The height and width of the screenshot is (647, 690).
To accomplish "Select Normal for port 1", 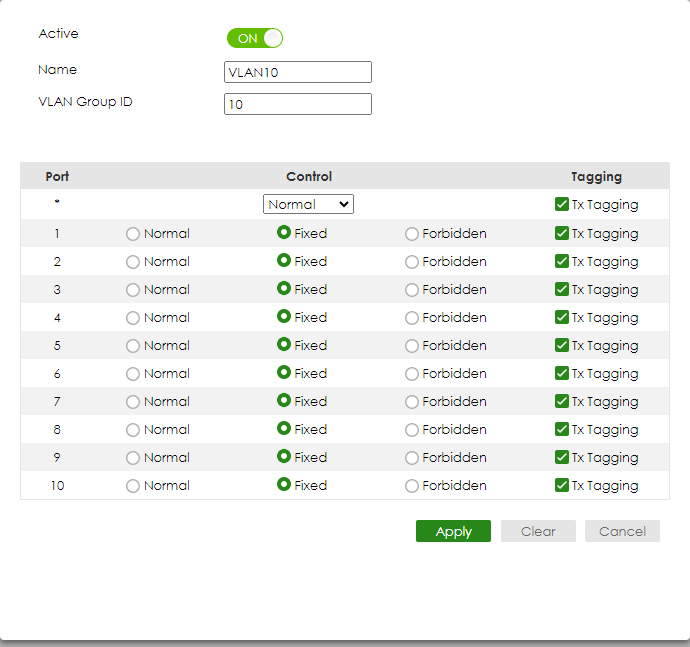I will 133,234.
